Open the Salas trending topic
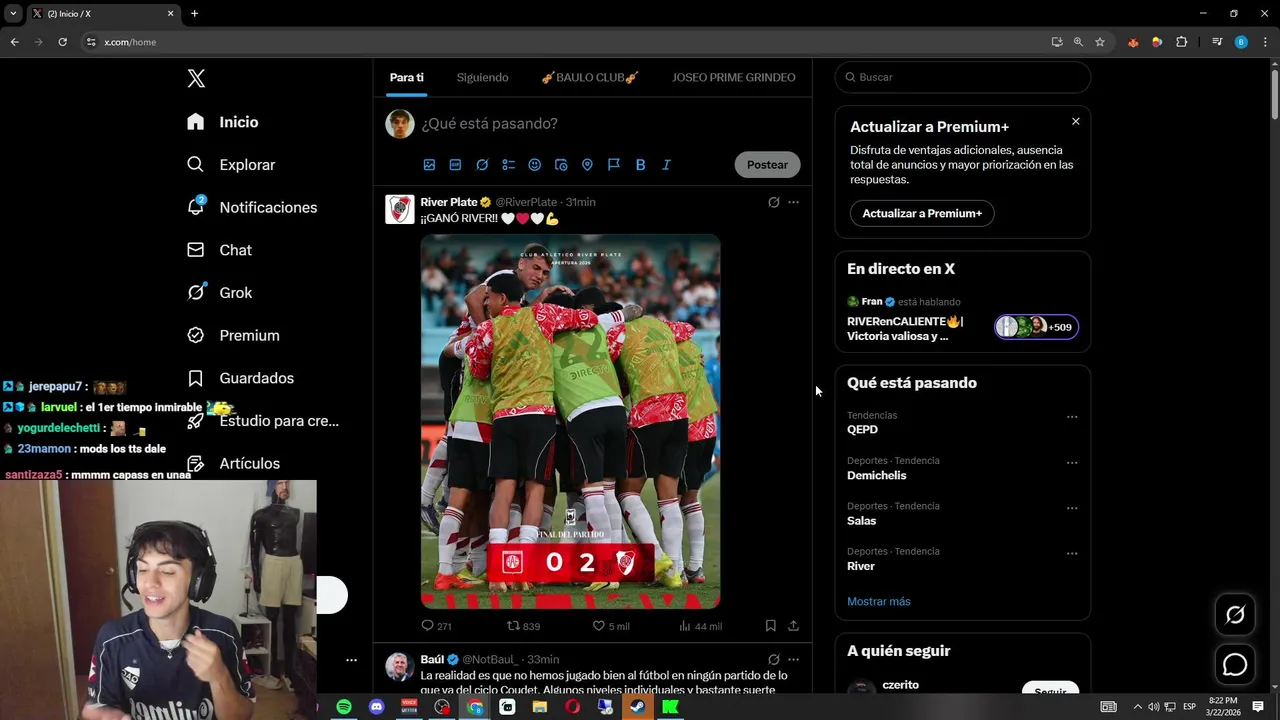This screenshot has width=1280, height=720. 861,521
